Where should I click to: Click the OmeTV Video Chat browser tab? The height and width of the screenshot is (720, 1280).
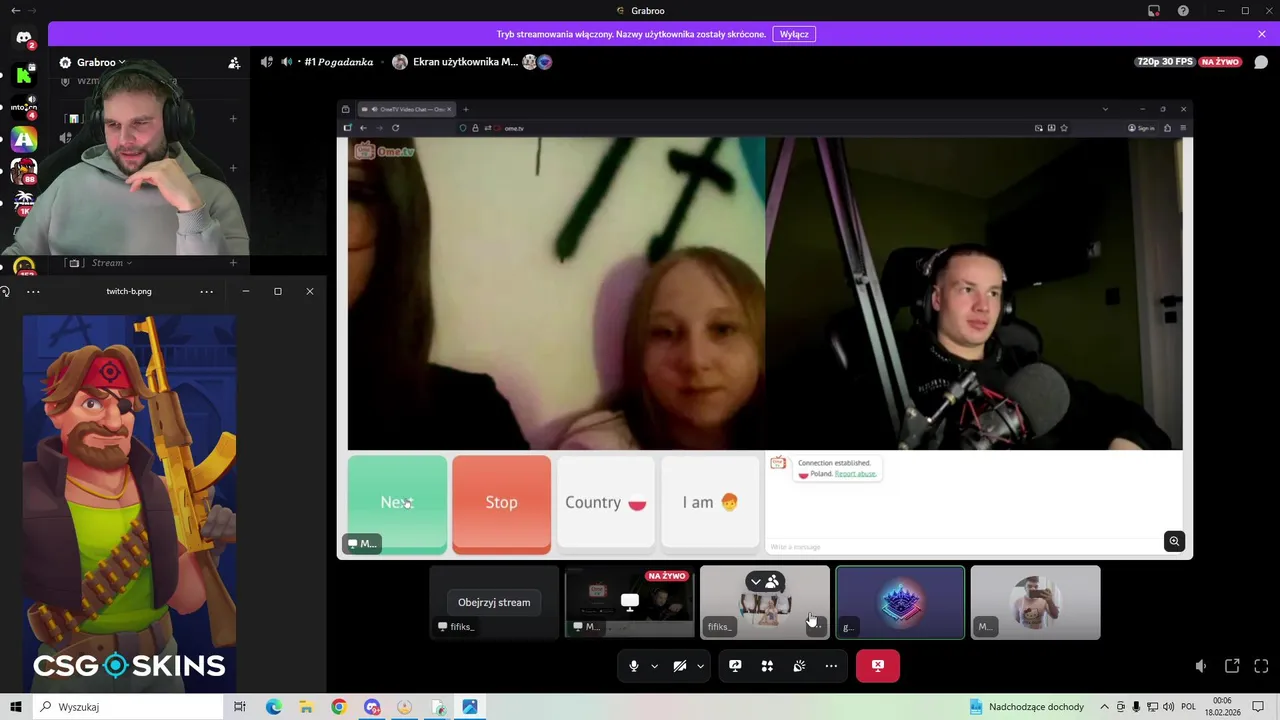click(406, 109)
